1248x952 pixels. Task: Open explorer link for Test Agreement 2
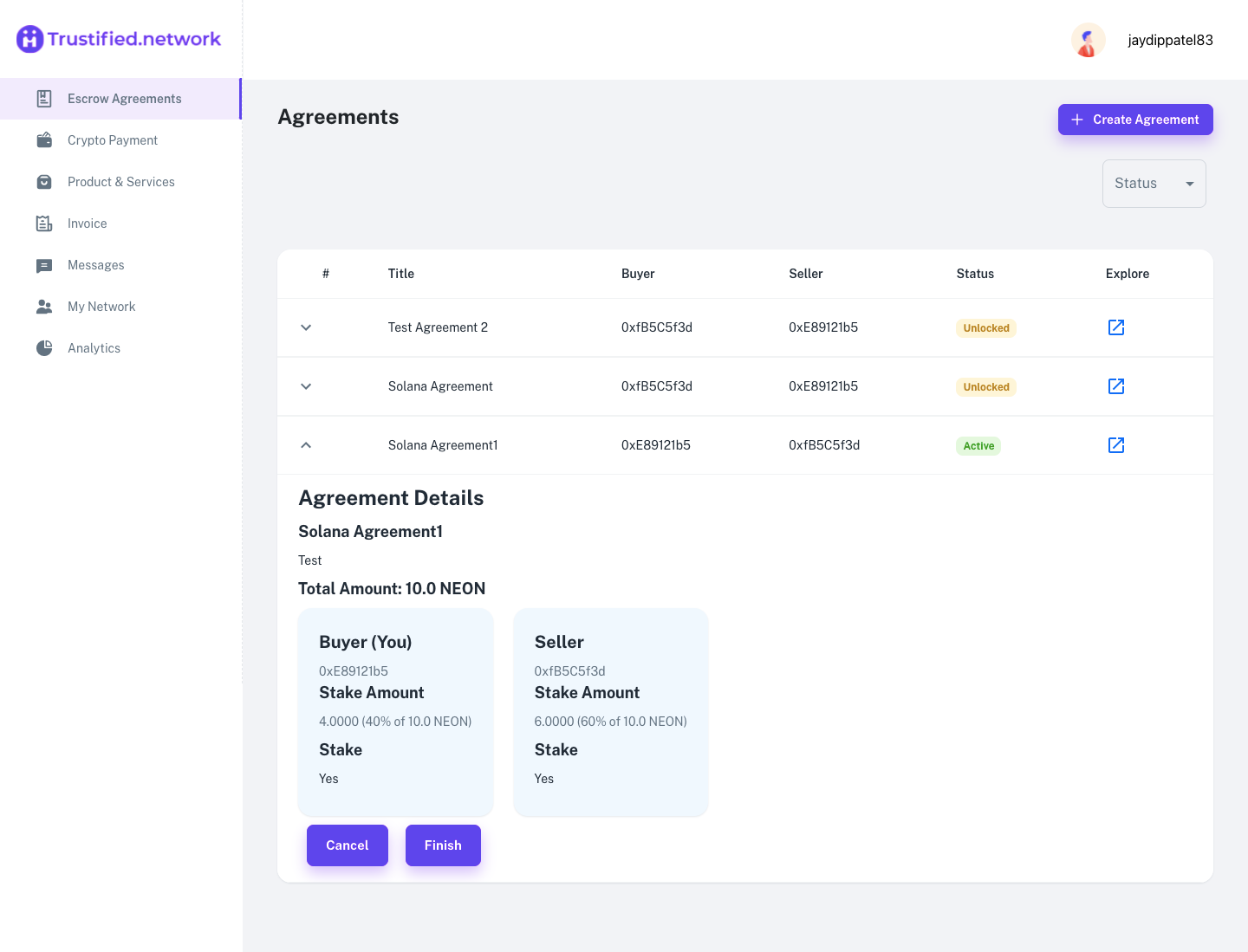[1115, 327]
